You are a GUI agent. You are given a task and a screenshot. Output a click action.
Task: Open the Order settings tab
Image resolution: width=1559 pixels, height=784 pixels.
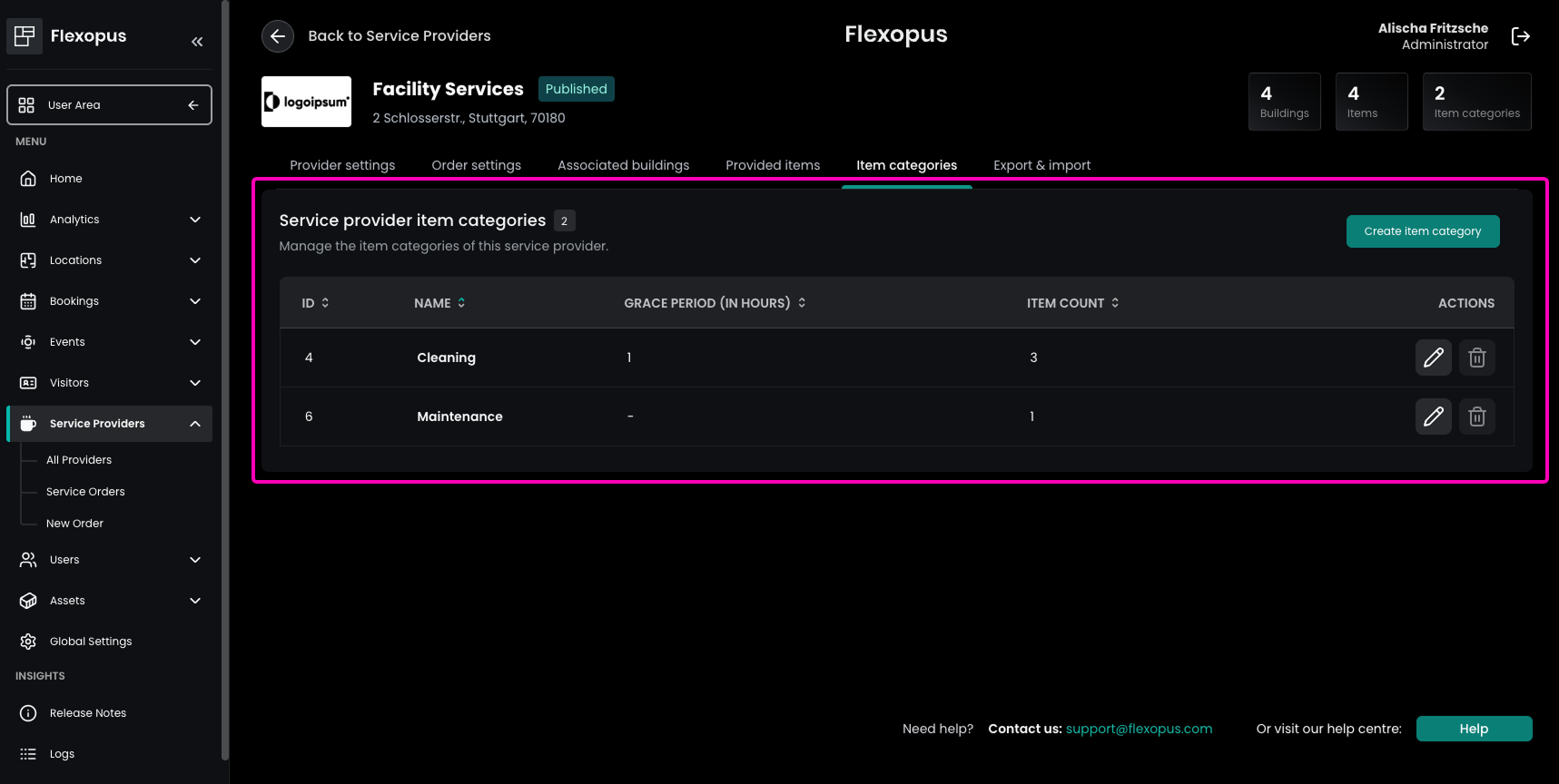pyautogui.click(x=476, y=165)
